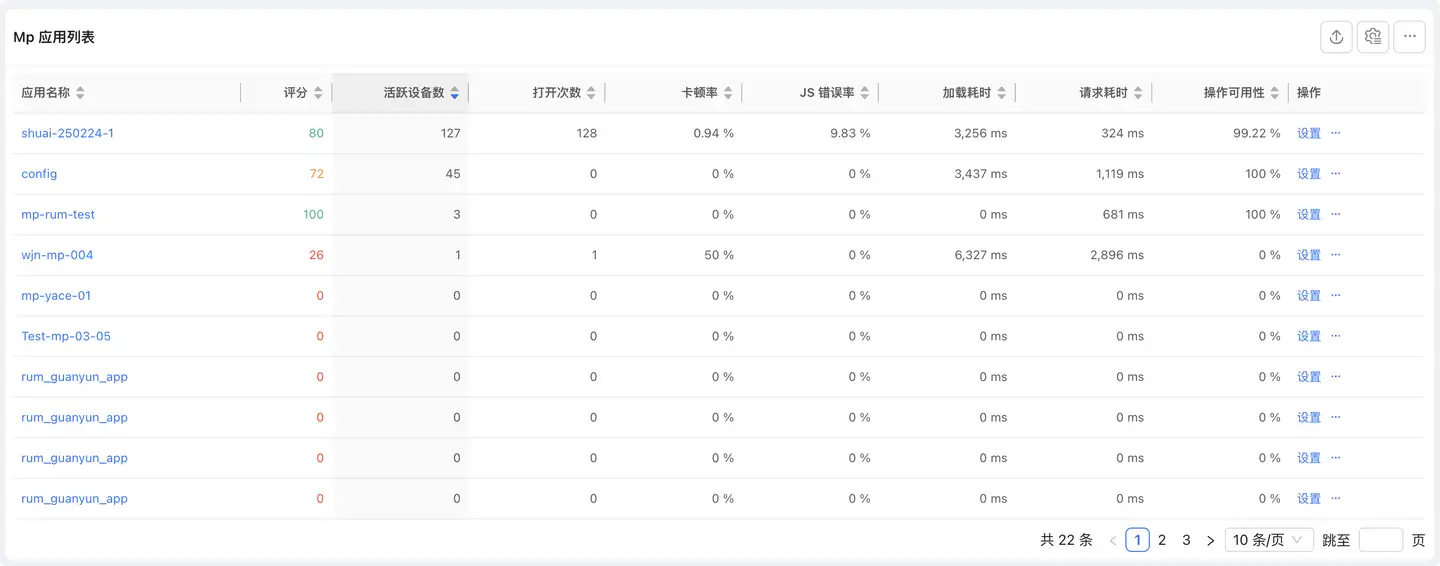
Task: Sort by 加载耗时 sort icon
Action: 1002,93
